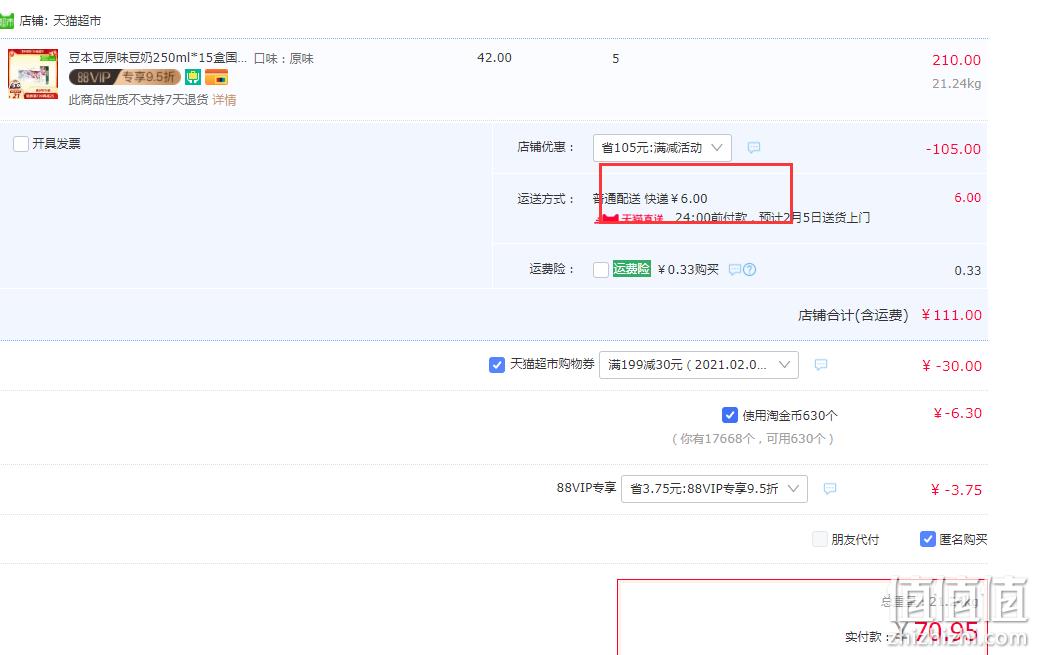The image size is (1037, 655).
Task: Click the 88VIP deduction ¥-3.75
Action: [956, 490]
